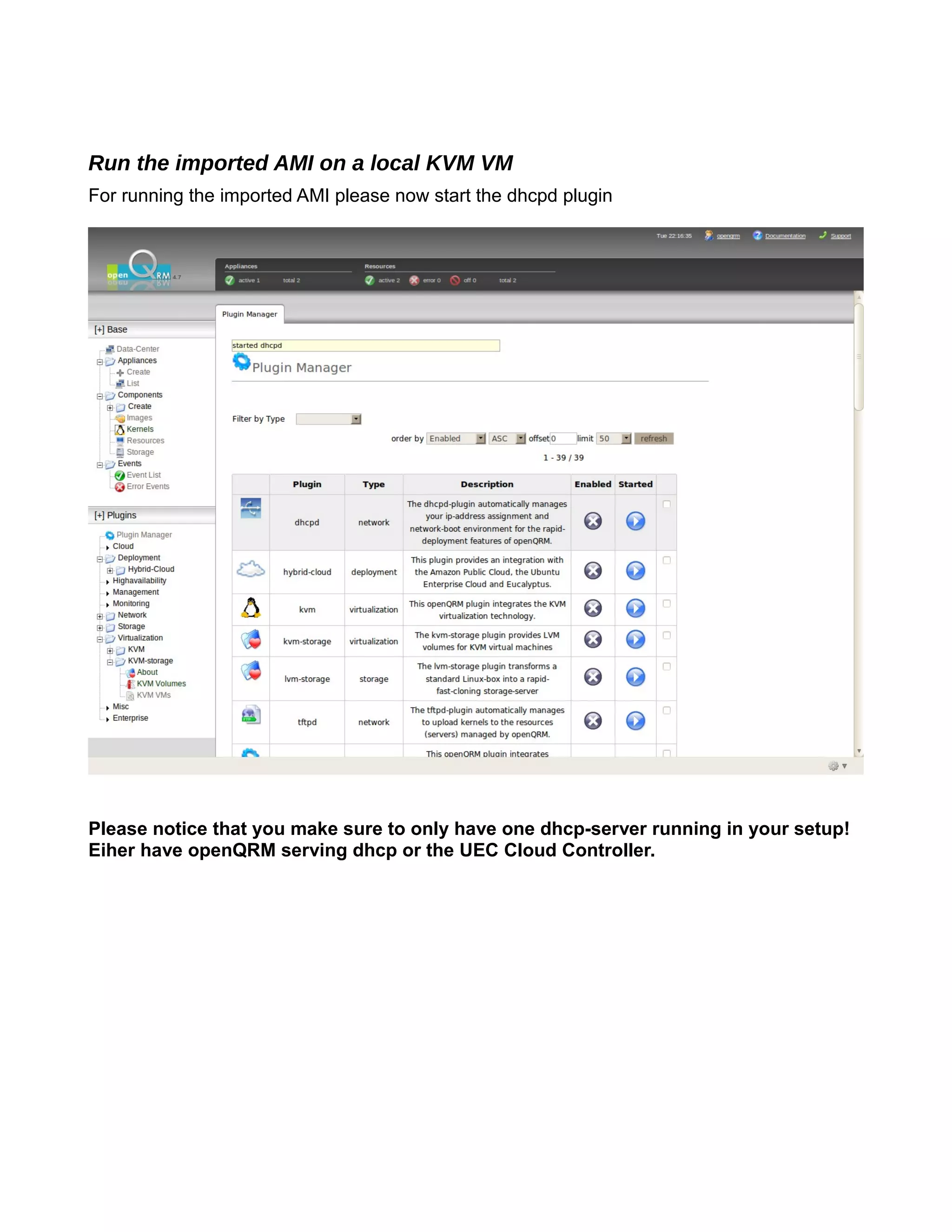The height and width of the screenshot is (1232, 952).
Task: Click the tftpd Enabled X icon
Action: [592, 720]
